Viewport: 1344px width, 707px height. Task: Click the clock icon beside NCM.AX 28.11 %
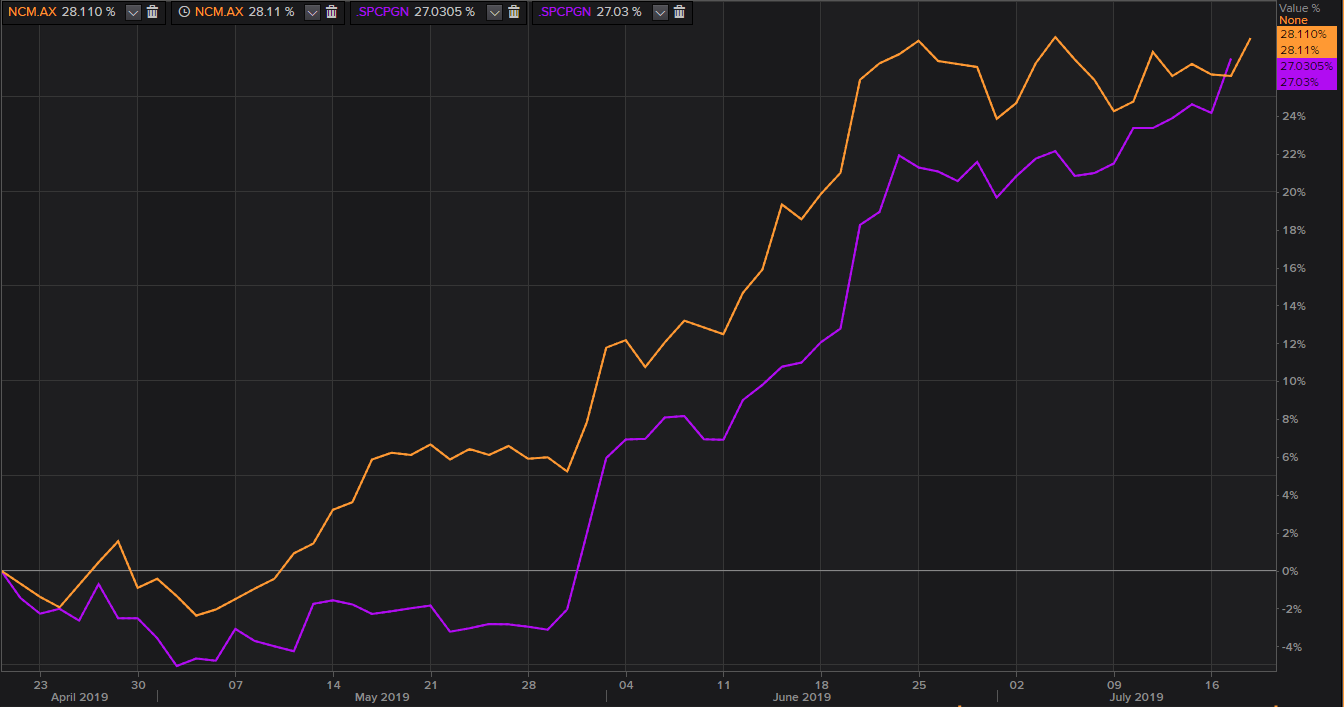tap(184, 12)
